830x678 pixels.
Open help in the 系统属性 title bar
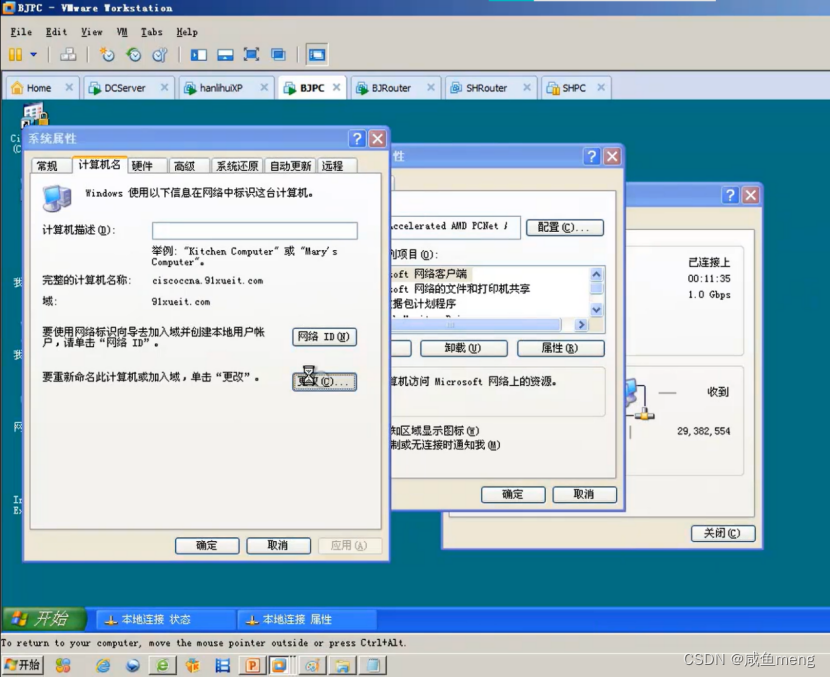pyautogui.click(x=357, y=139)
